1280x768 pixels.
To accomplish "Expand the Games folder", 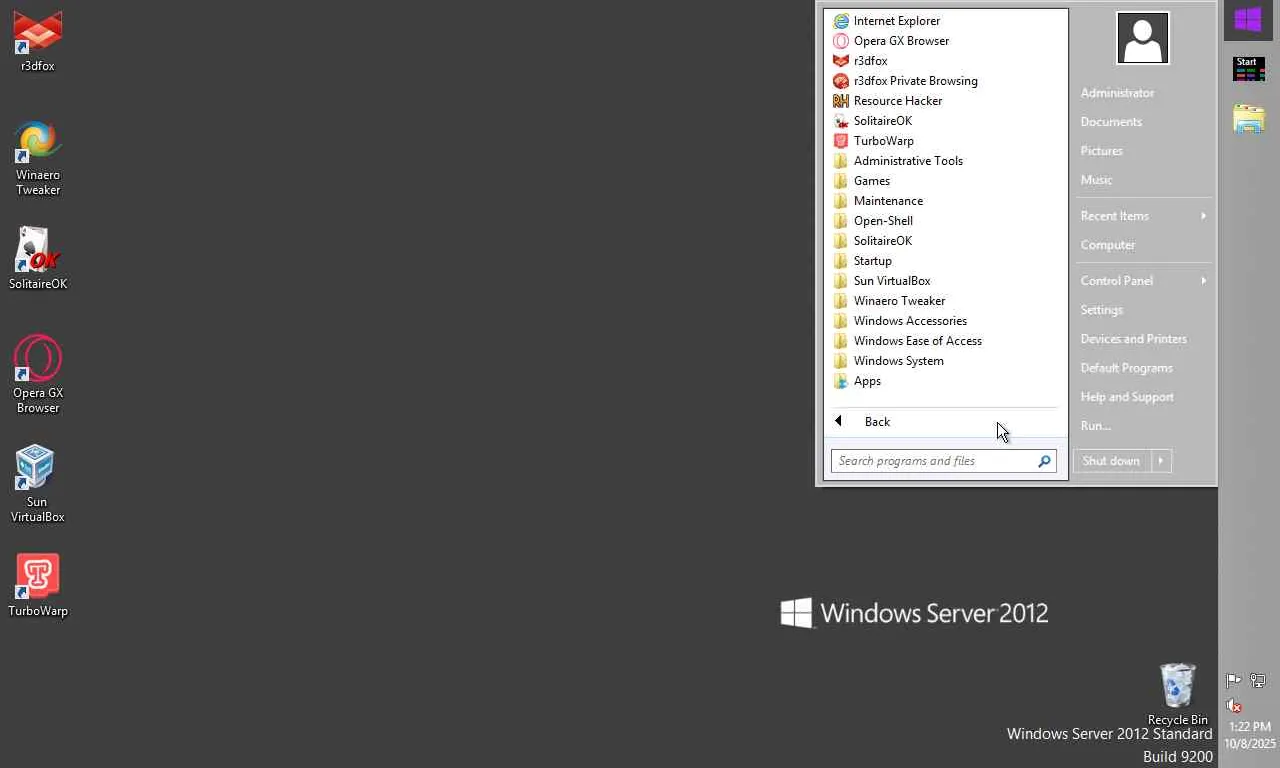I will 945,181.
